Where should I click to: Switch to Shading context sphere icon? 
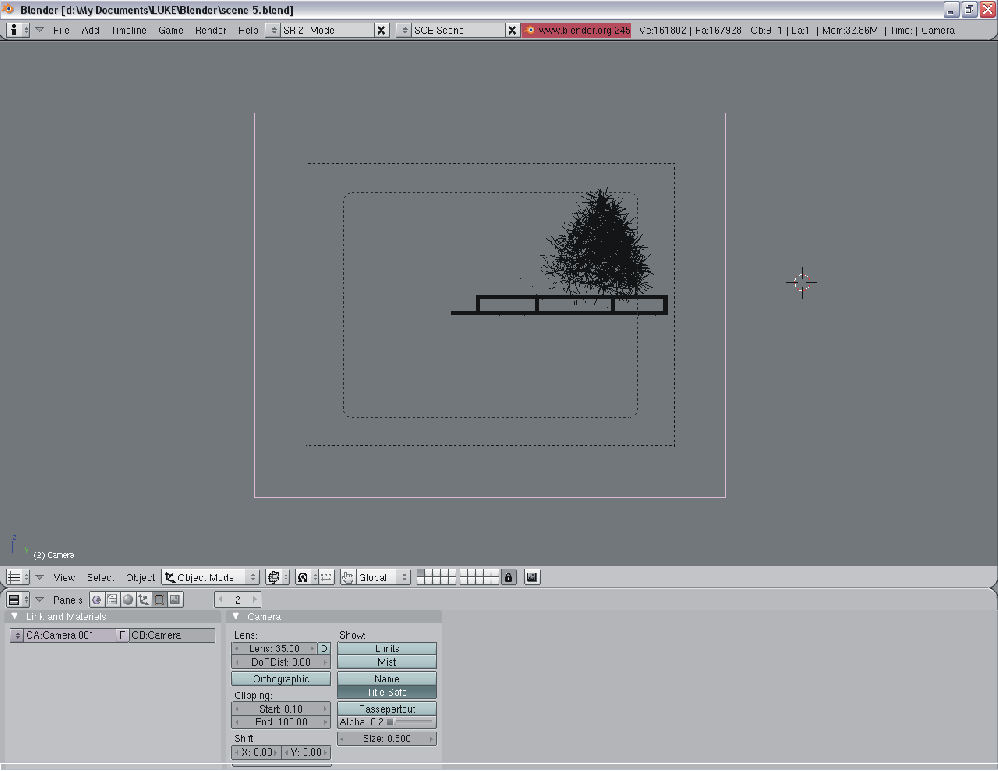pyautogui.click(x=128, y=600)
